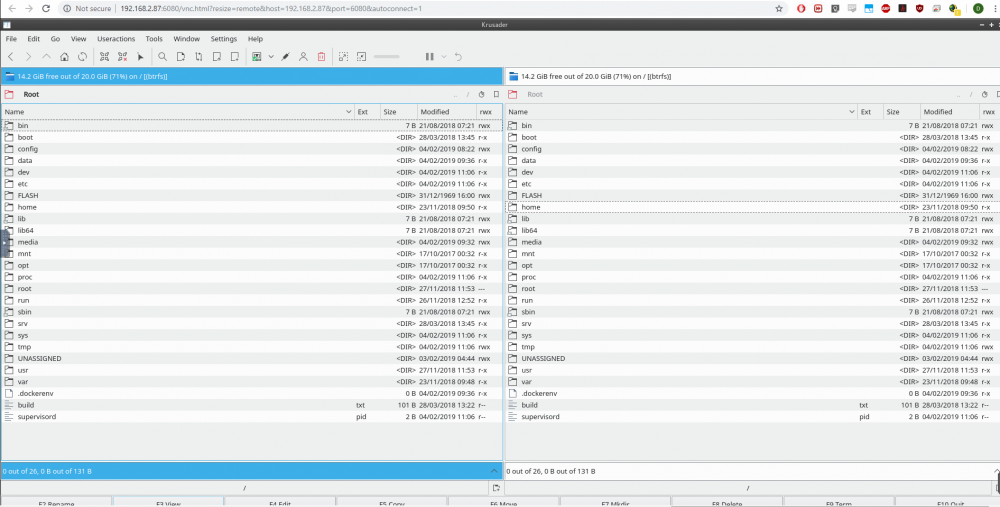This screenshot has height=507, width=1000.
Task: Click the unselect group icon with red x
Action: (122, 57)
